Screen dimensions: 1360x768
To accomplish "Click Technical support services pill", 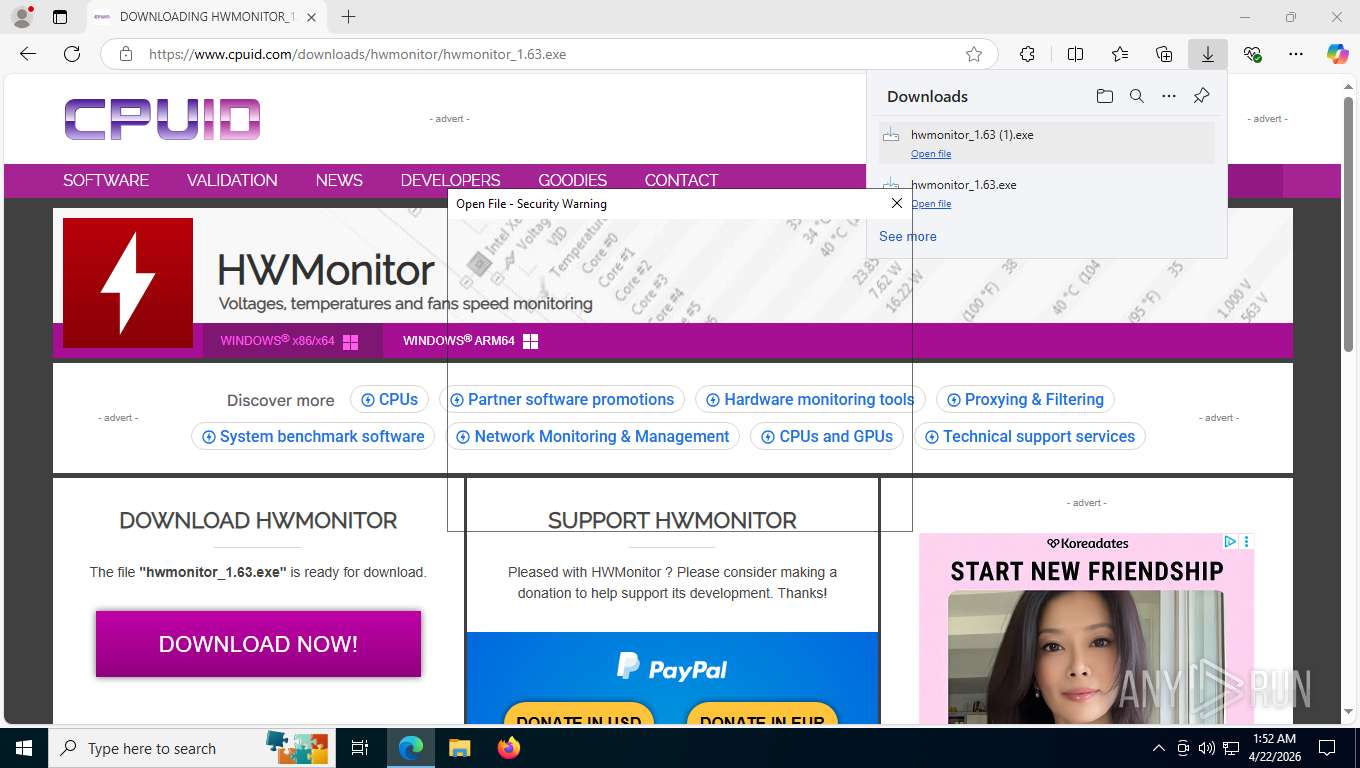I will pos(1030,436).
